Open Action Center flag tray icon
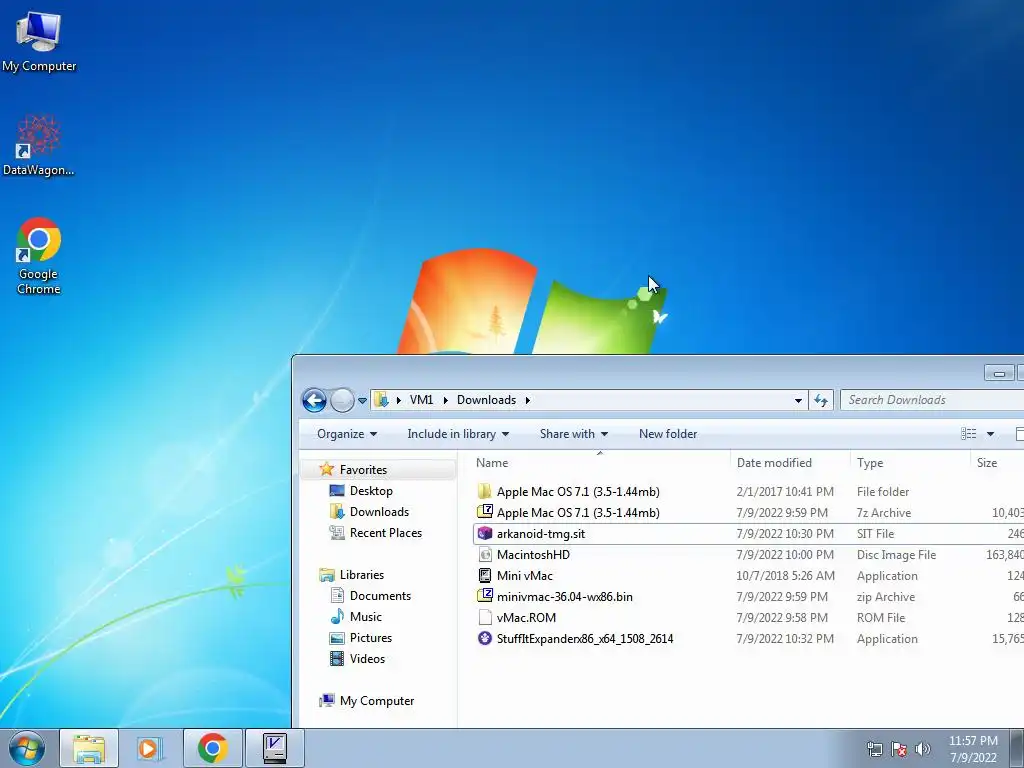 point(899,749)
